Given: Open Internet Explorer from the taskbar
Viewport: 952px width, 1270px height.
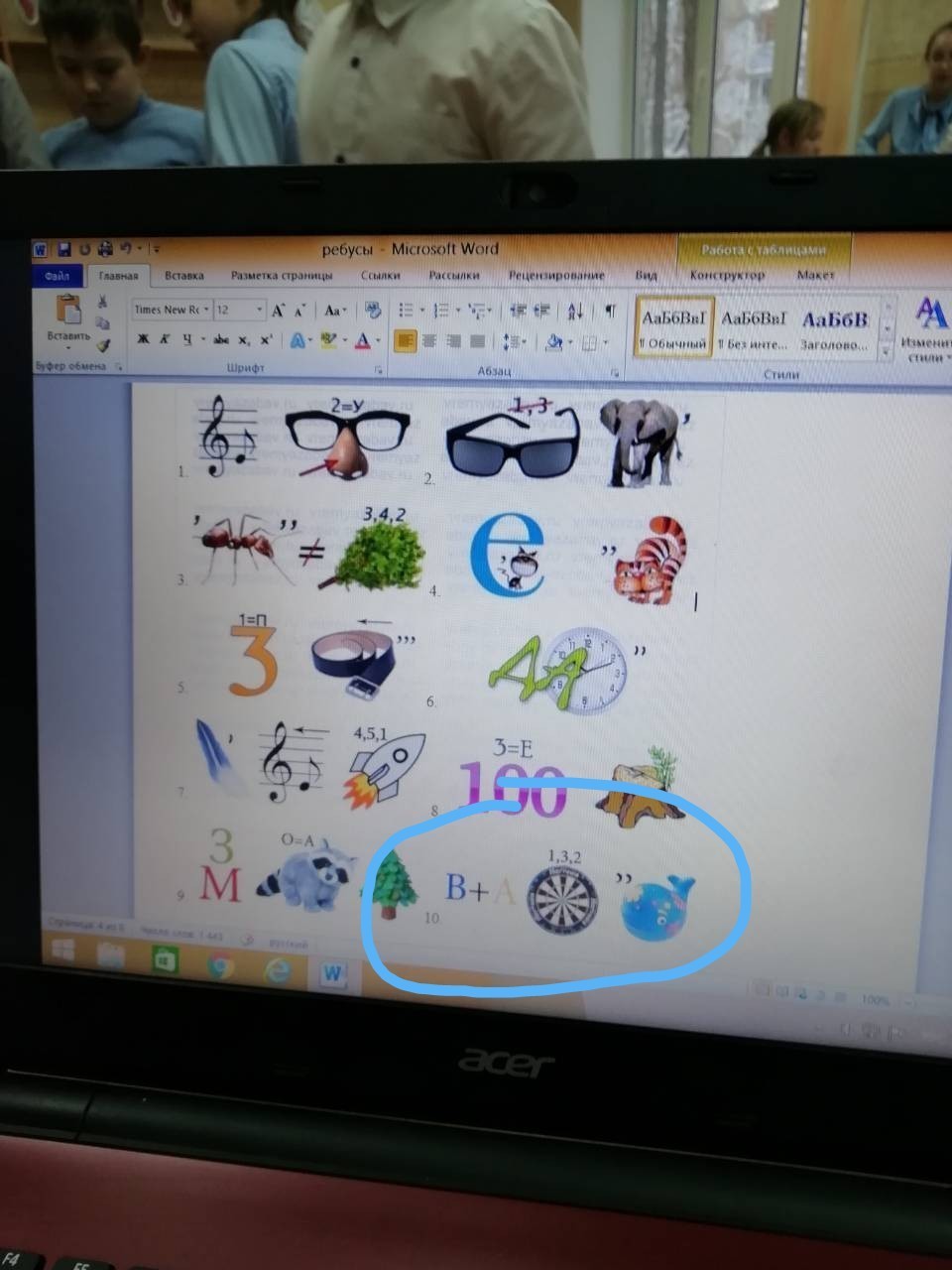Looking at the screenshot, I should [277, 971].
